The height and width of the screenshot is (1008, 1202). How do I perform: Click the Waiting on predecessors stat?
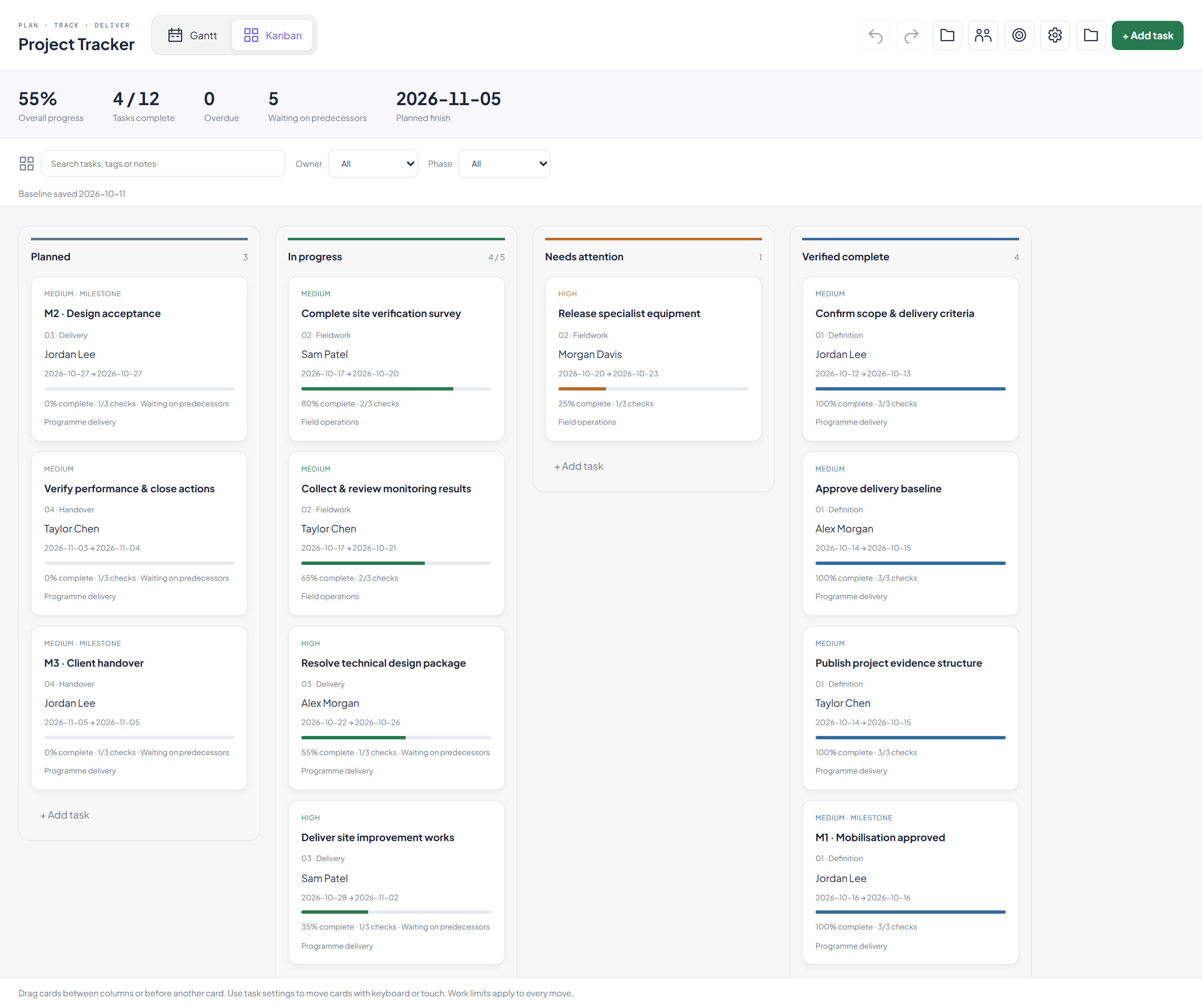point(317,106)
